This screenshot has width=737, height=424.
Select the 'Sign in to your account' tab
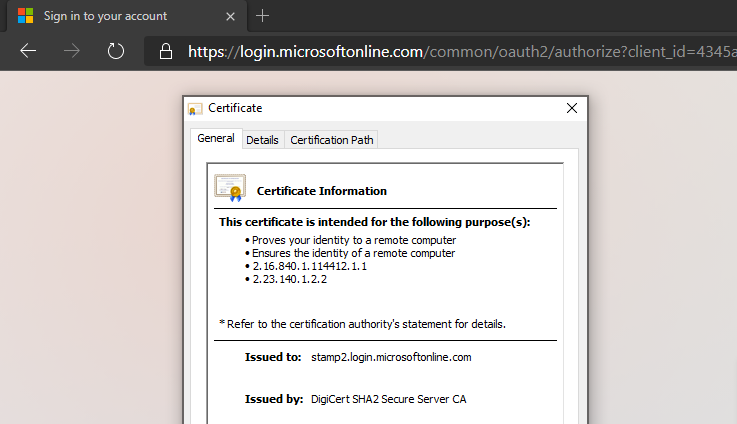pos(127,16)
